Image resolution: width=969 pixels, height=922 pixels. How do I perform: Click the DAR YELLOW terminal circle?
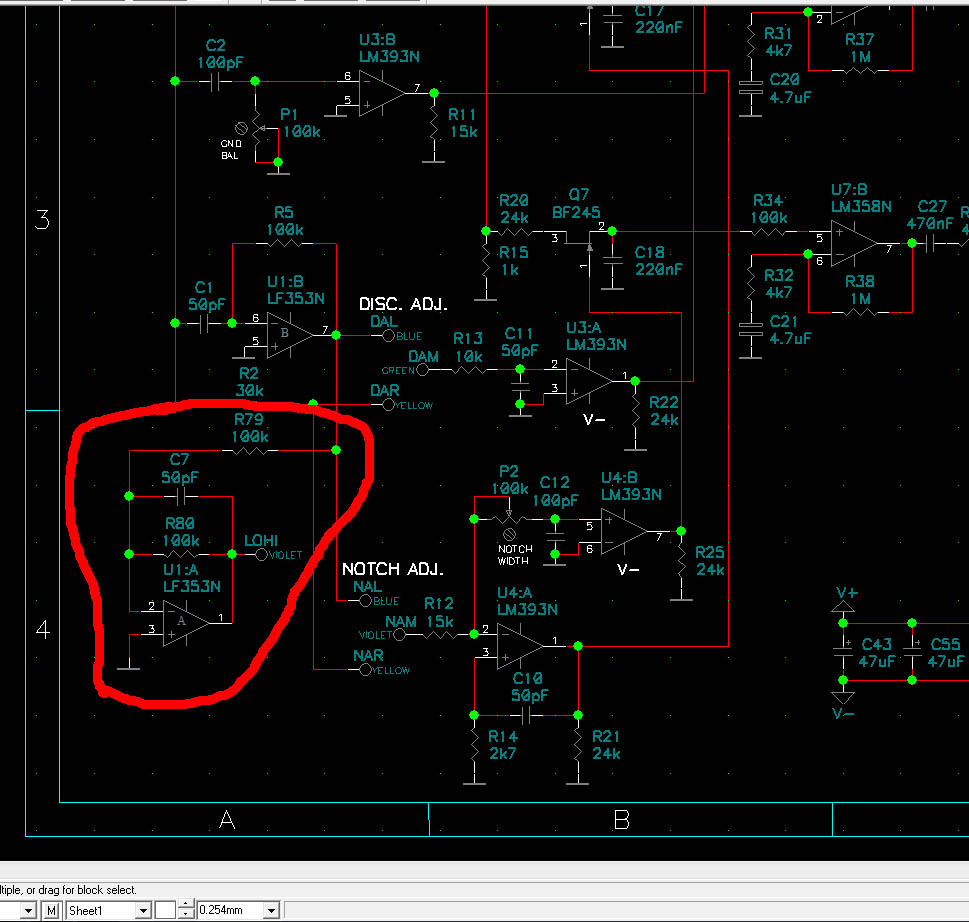tap(388, 405)
